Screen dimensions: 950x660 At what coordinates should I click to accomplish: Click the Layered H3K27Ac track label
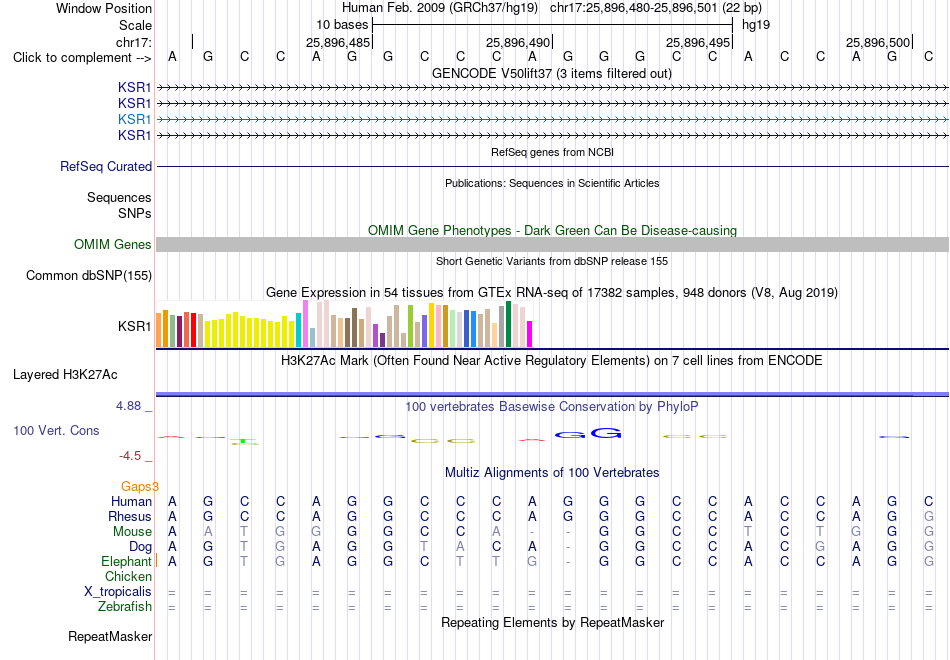pyautogui.click(x=65, y=375)
